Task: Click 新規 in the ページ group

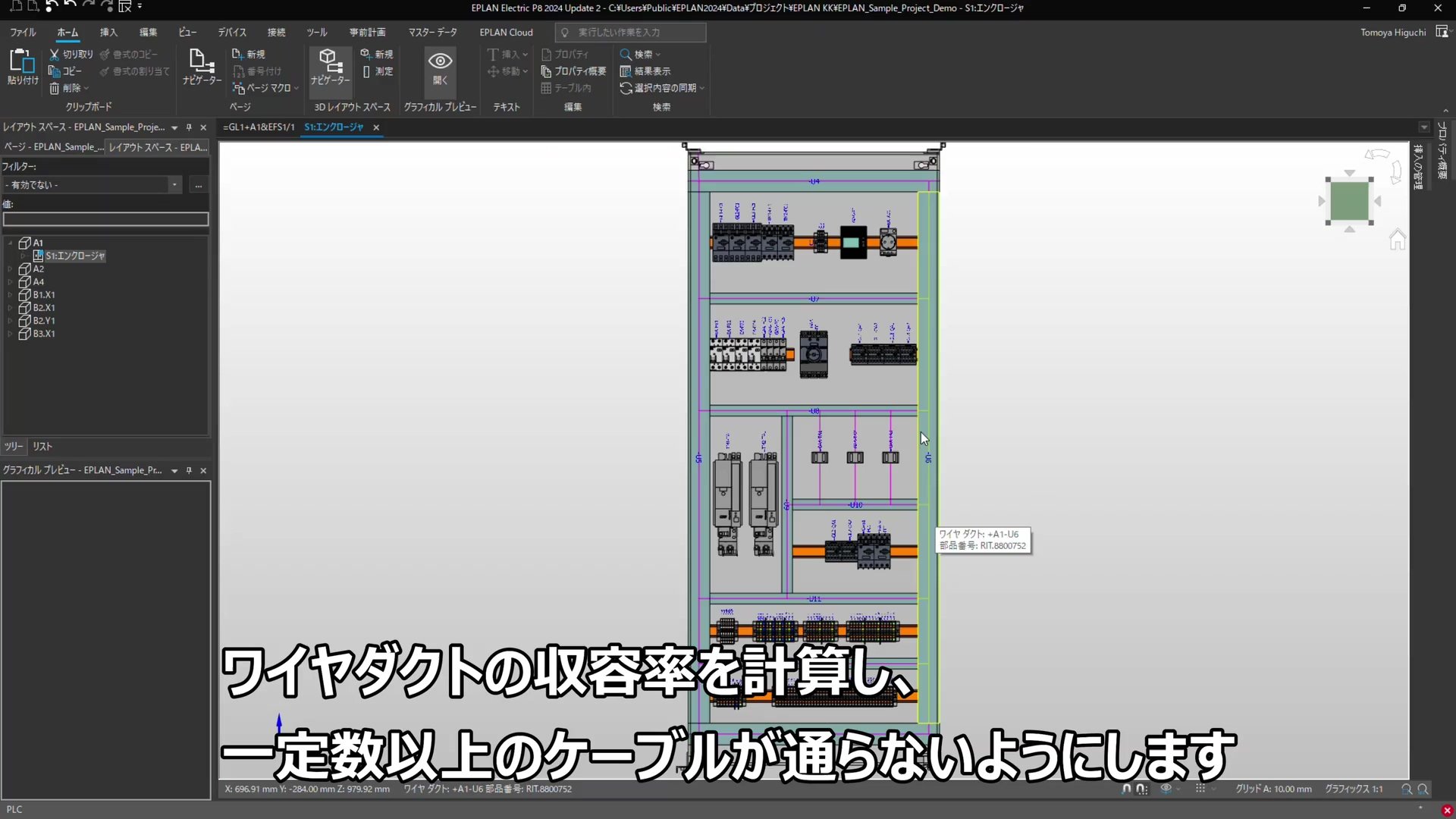Action: tap(248, 55)
